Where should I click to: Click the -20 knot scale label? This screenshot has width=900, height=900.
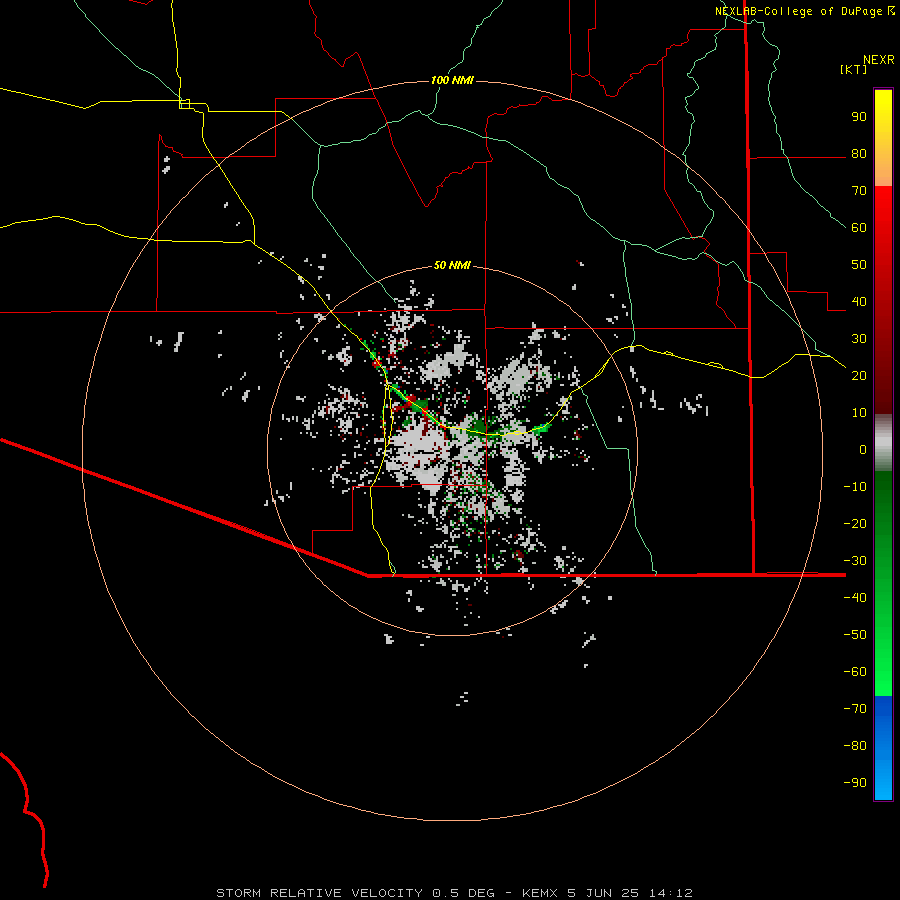pos(855,523)
